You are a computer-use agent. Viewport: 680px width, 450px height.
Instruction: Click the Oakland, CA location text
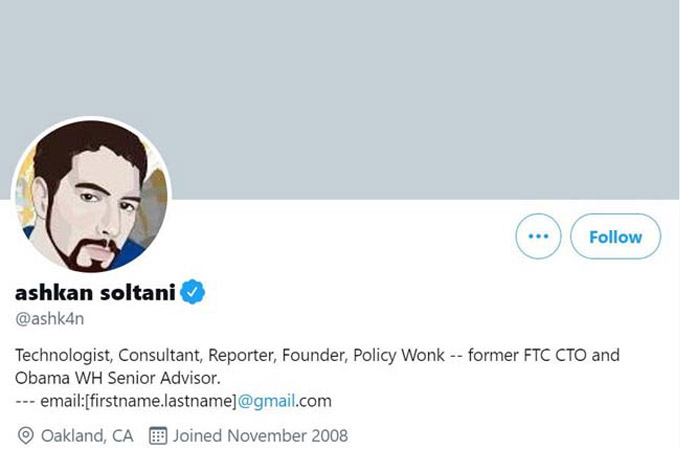(x=87, y=436)
